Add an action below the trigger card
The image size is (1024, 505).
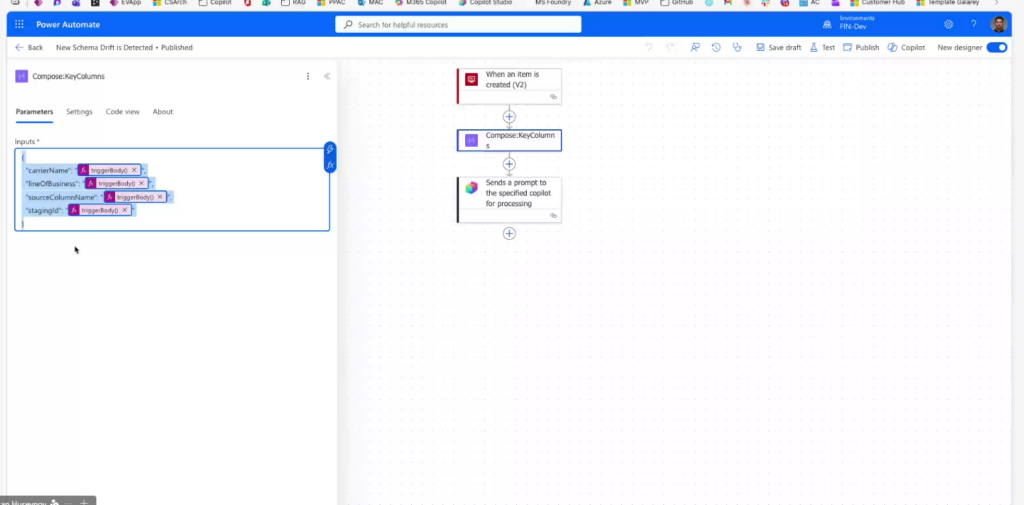click(509, 117)
